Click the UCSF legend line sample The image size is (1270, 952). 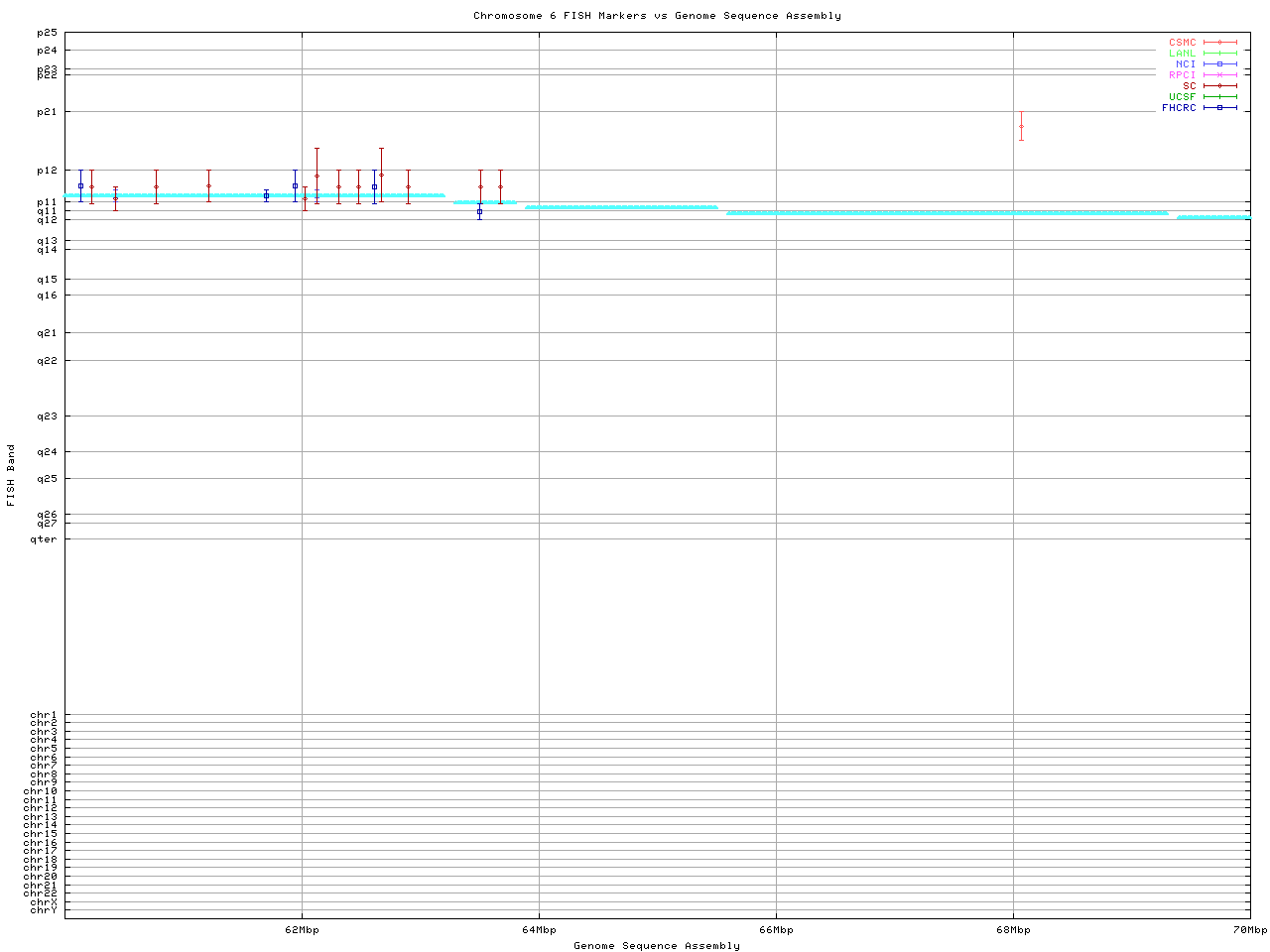[x=1219, y=97]
